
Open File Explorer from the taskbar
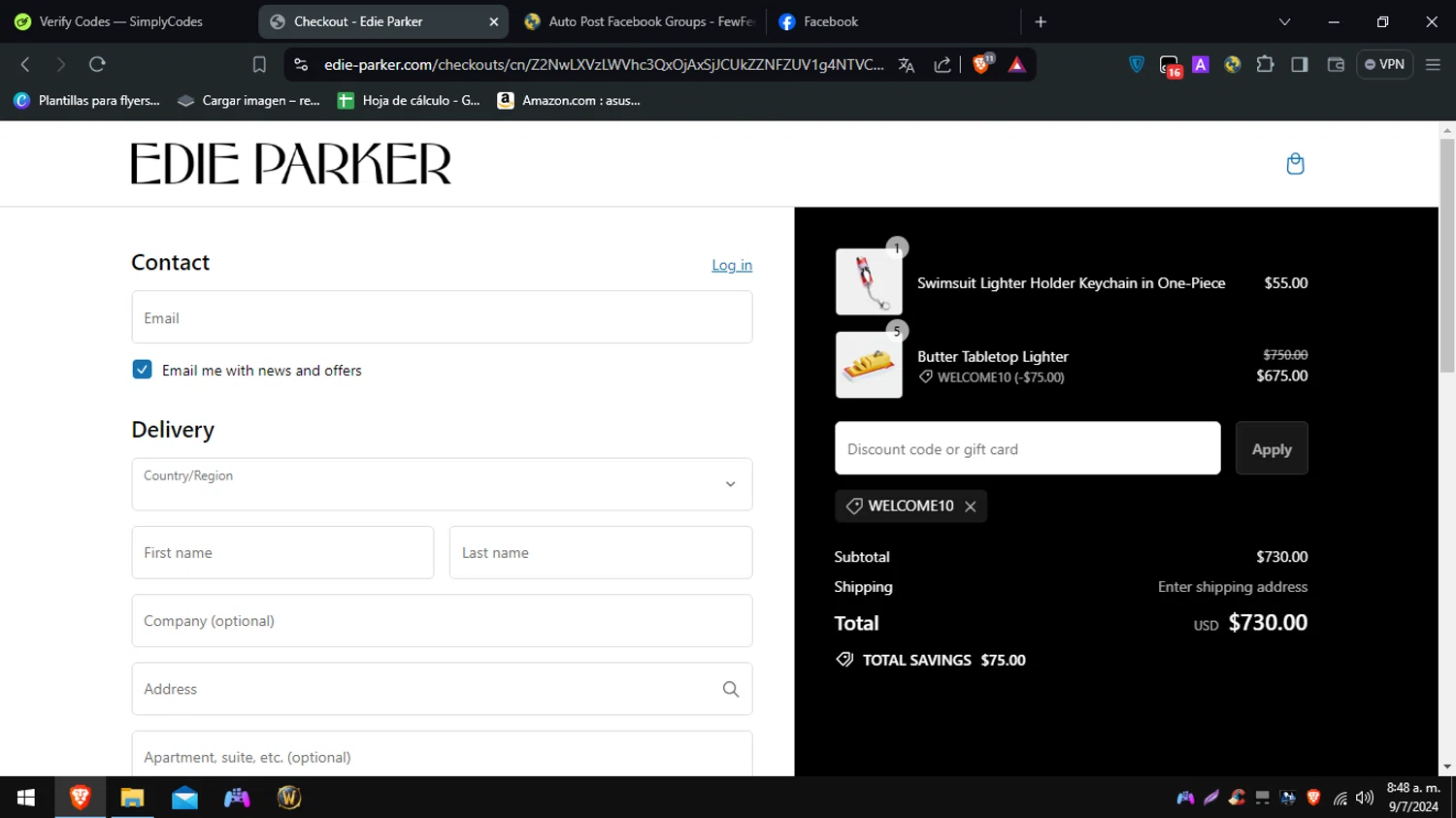coord(132,798)
